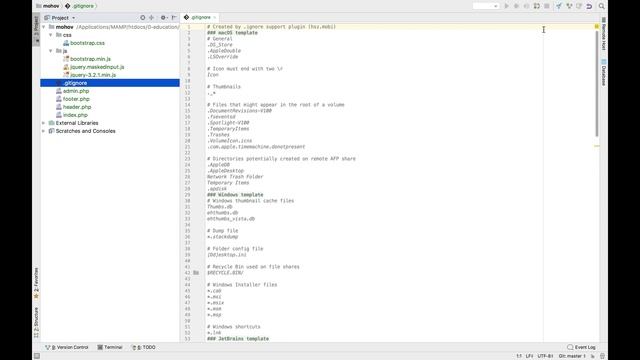The width and height of the screenshot is (640, 360).
Task: Open Search Everywhere magnifier icon
Action: coord(602,6)
